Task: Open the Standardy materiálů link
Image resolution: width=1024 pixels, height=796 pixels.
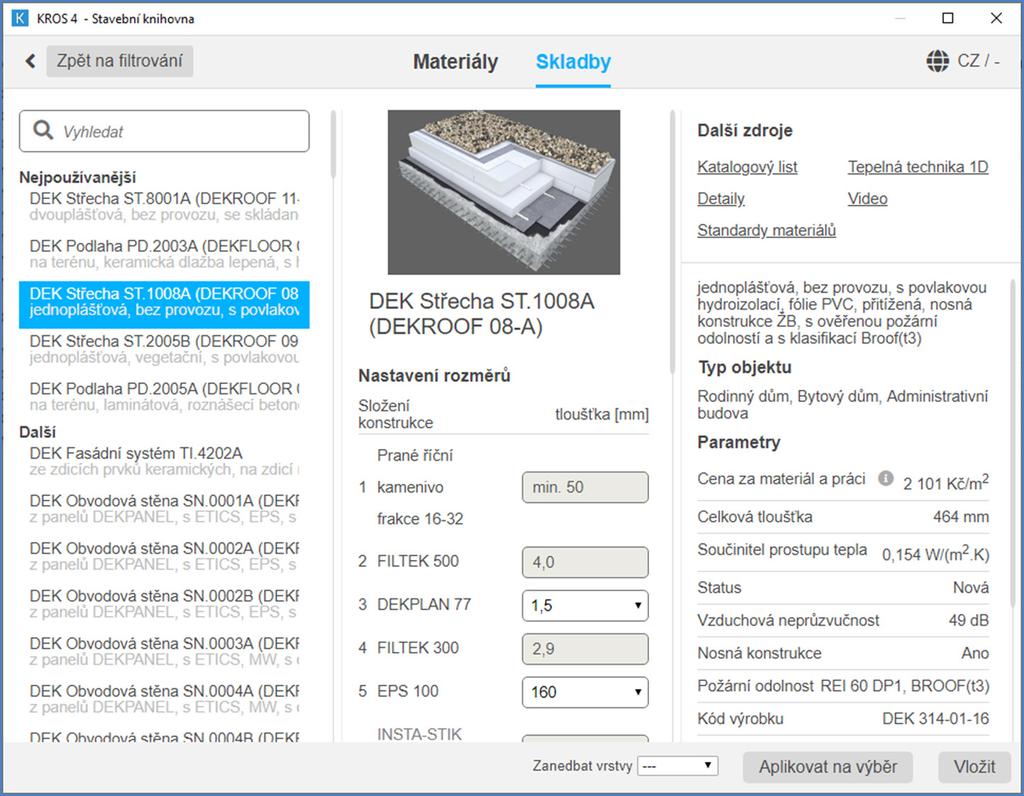Action: pyautogui.click(x=767, y=231)
